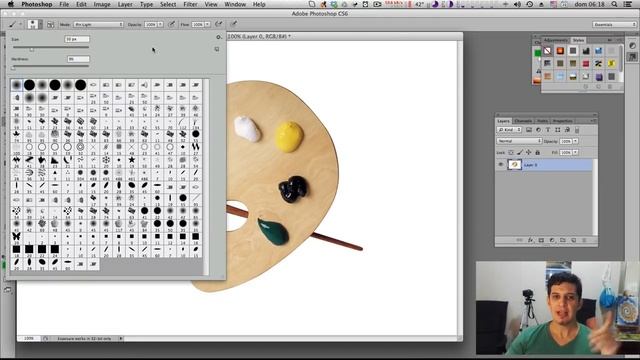
Task: Switch to the Channels tab
Action: [x=523, y=121]
